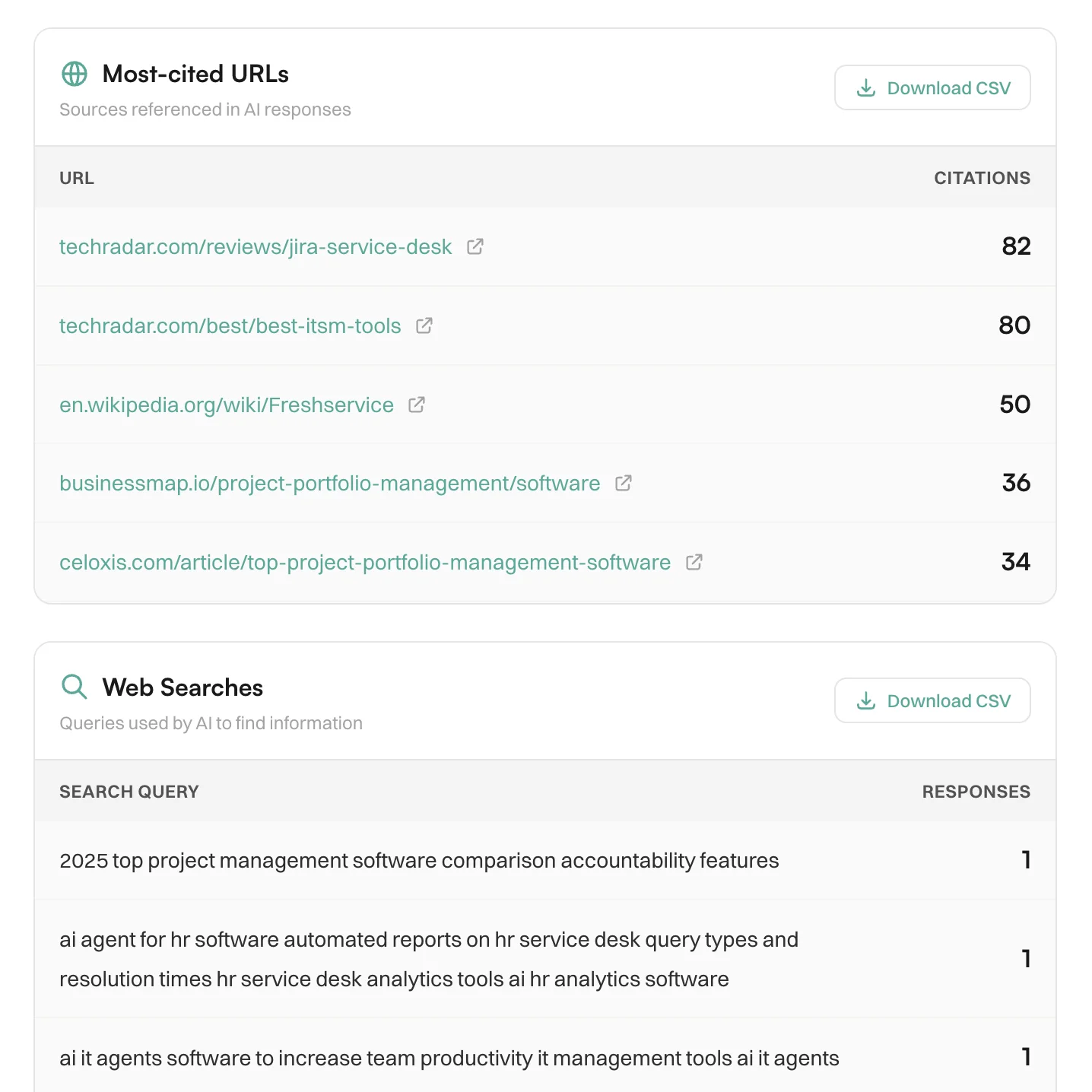Download CSV of web searches
Image resolution: width=1092 pixels, height=1092 pixels.
tap(932, 700)
